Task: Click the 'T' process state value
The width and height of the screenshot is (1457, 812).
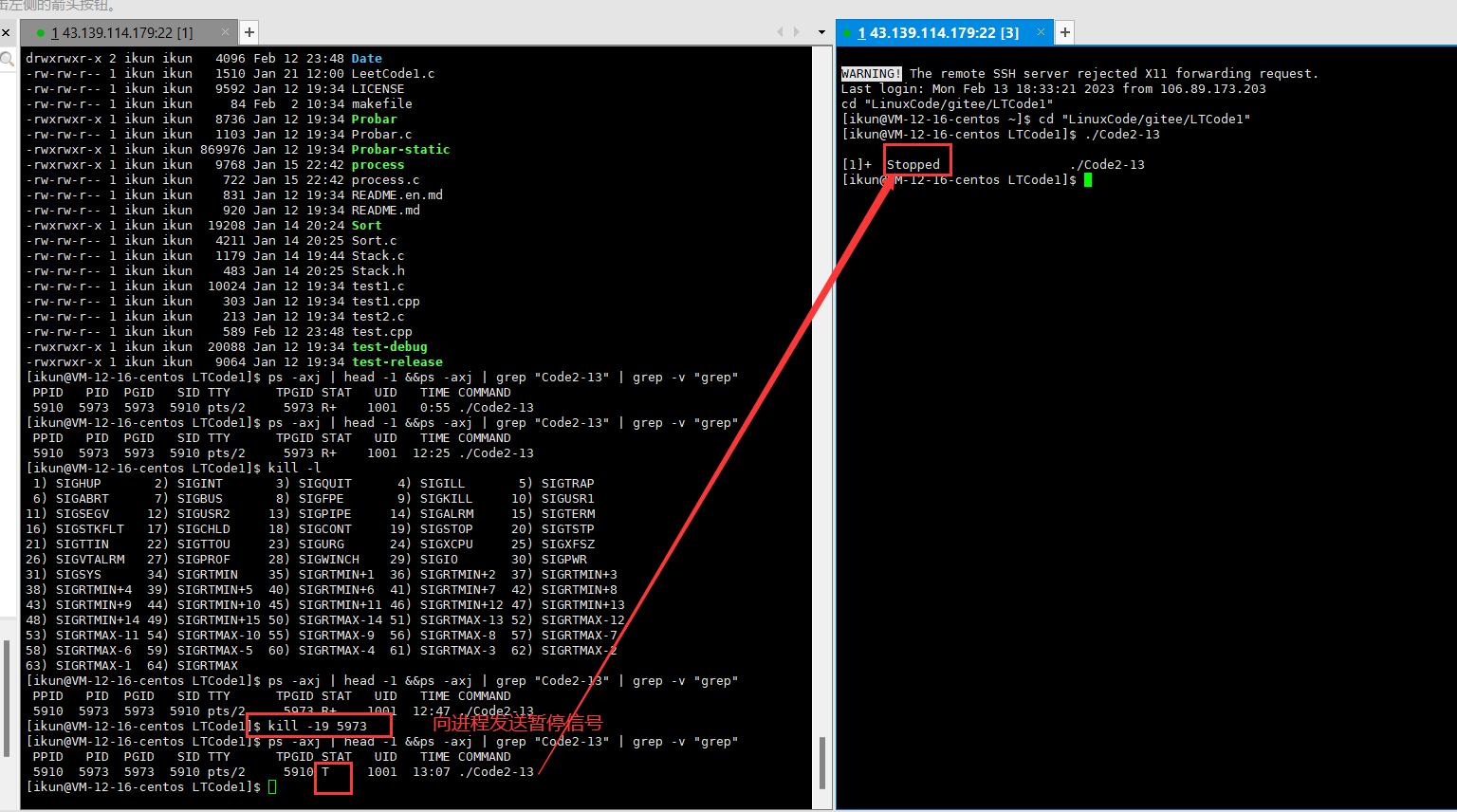Action: tap(325, 771)
